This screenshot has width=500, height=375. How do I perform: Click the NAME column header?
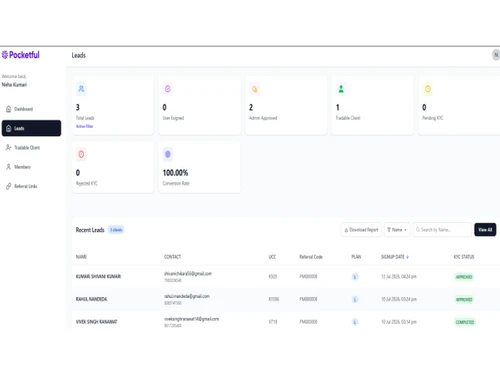(x=81, y=257)
